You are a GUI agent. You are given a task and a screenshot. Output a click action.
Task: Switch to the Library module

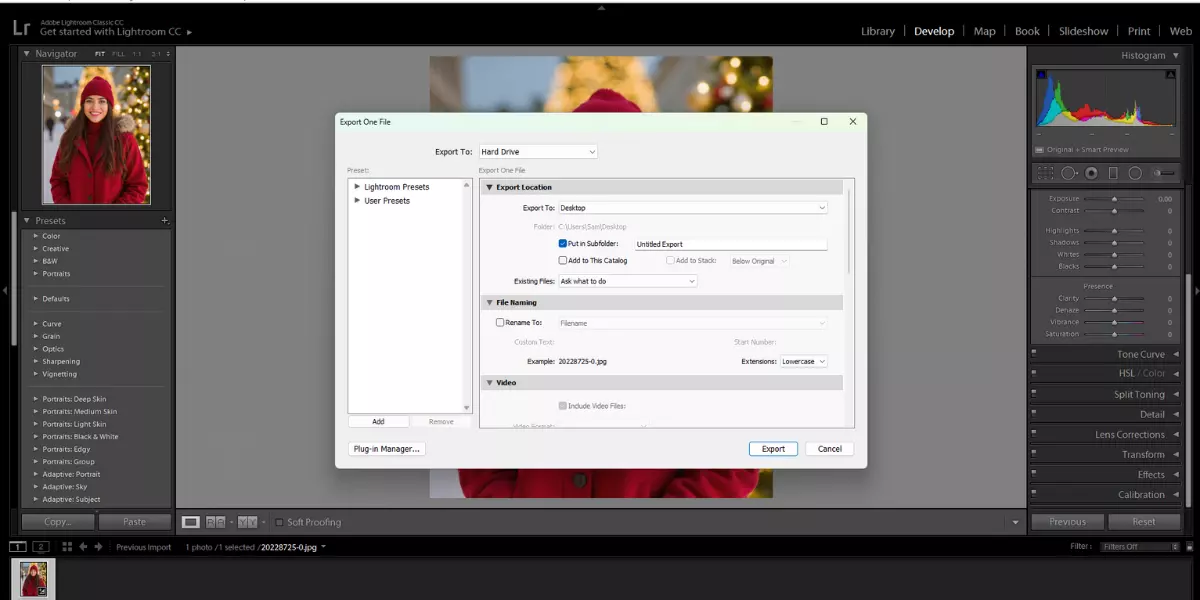click(x=878, y=31)
